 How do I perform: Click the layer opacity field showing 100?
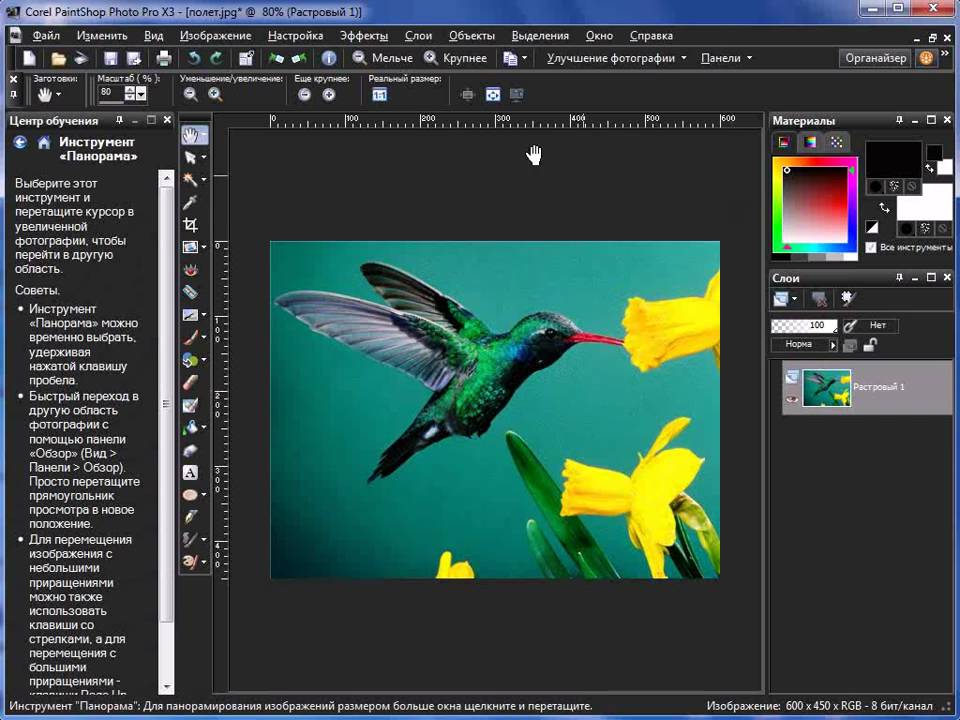(x=804, y=325)
